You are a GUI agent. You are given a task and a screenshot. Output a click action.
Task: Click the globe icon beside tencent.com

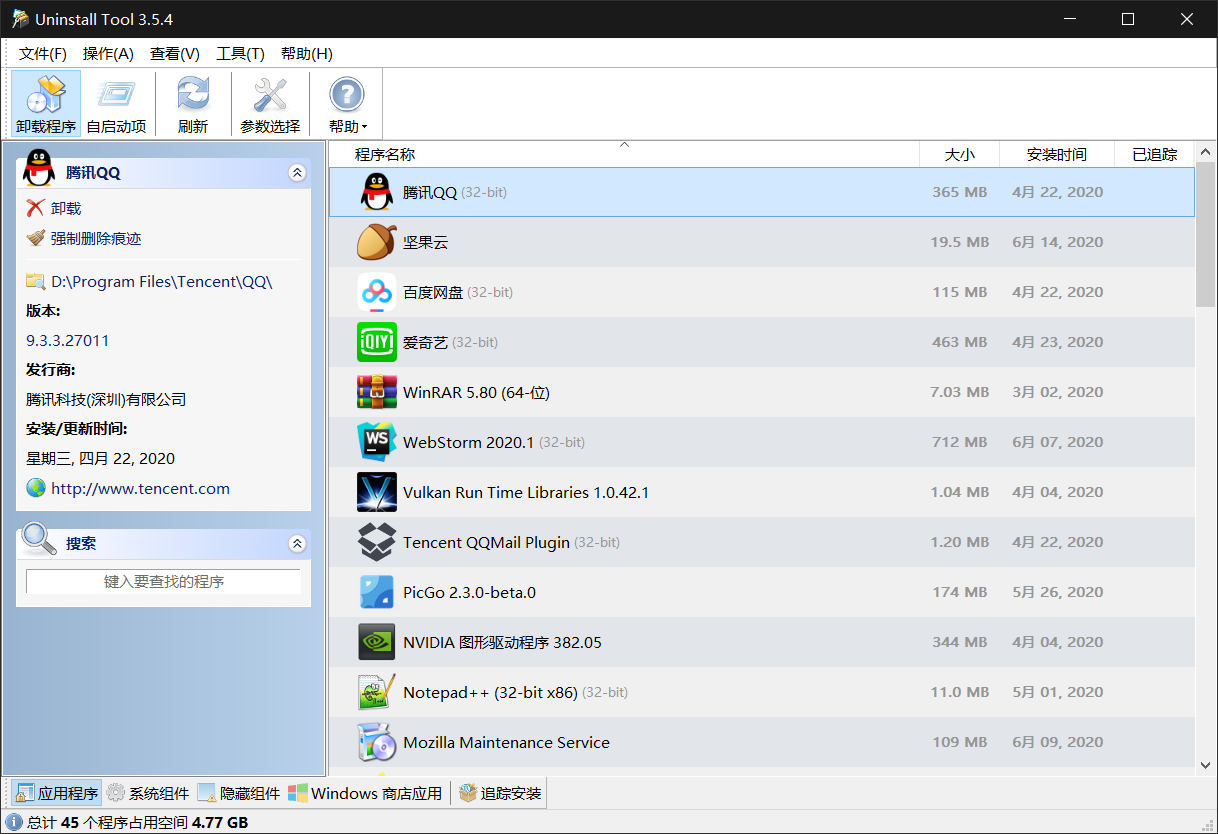[x=36, y=488]
